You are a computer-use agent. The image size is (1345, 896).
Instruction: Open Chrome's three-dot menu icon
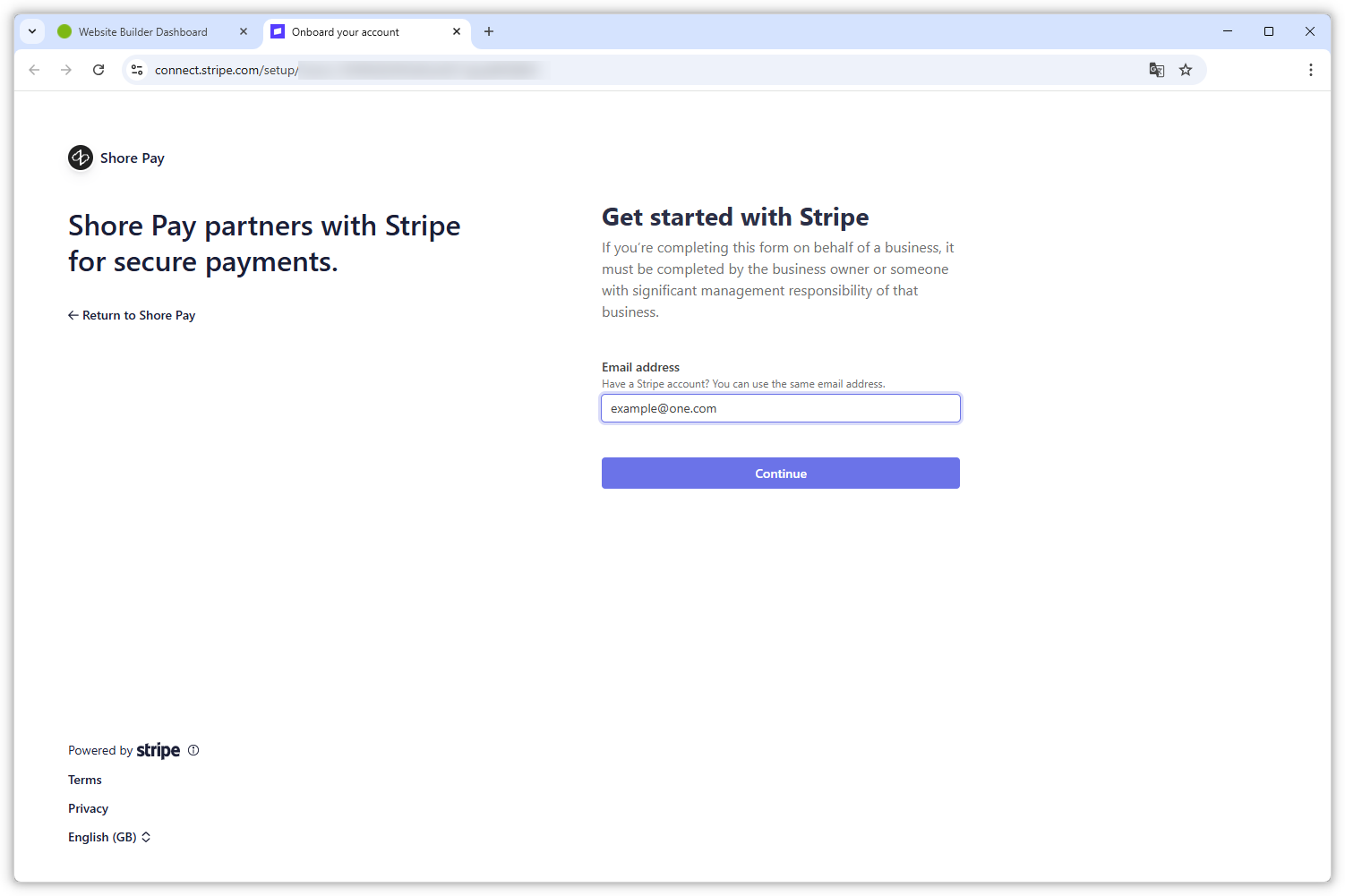click(1310, 69)
